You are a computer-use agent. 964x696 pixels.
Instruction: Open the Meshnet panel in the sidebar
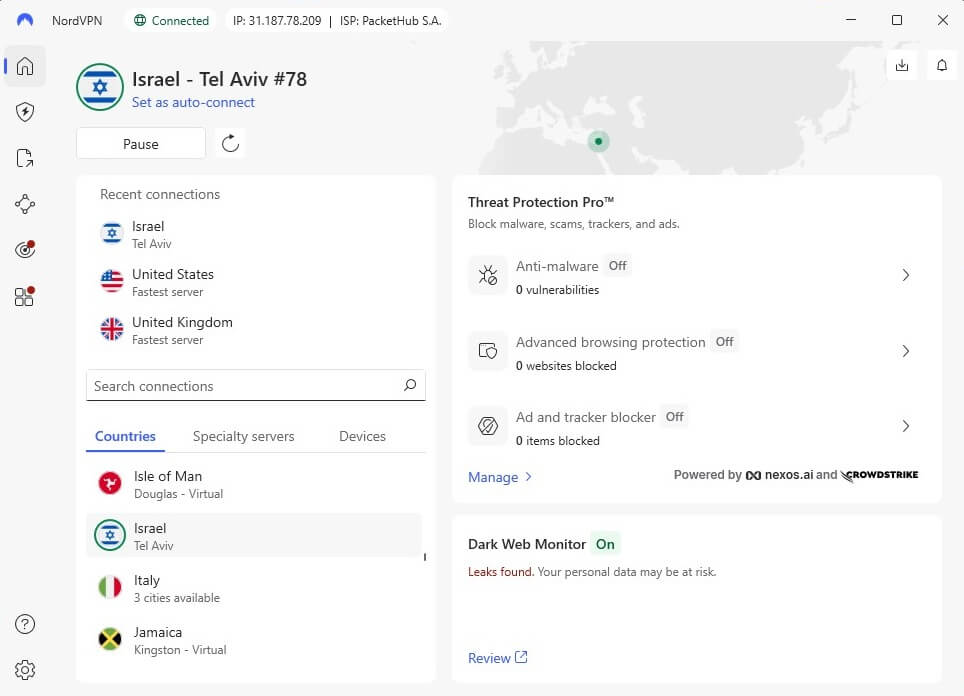point(25,204)
